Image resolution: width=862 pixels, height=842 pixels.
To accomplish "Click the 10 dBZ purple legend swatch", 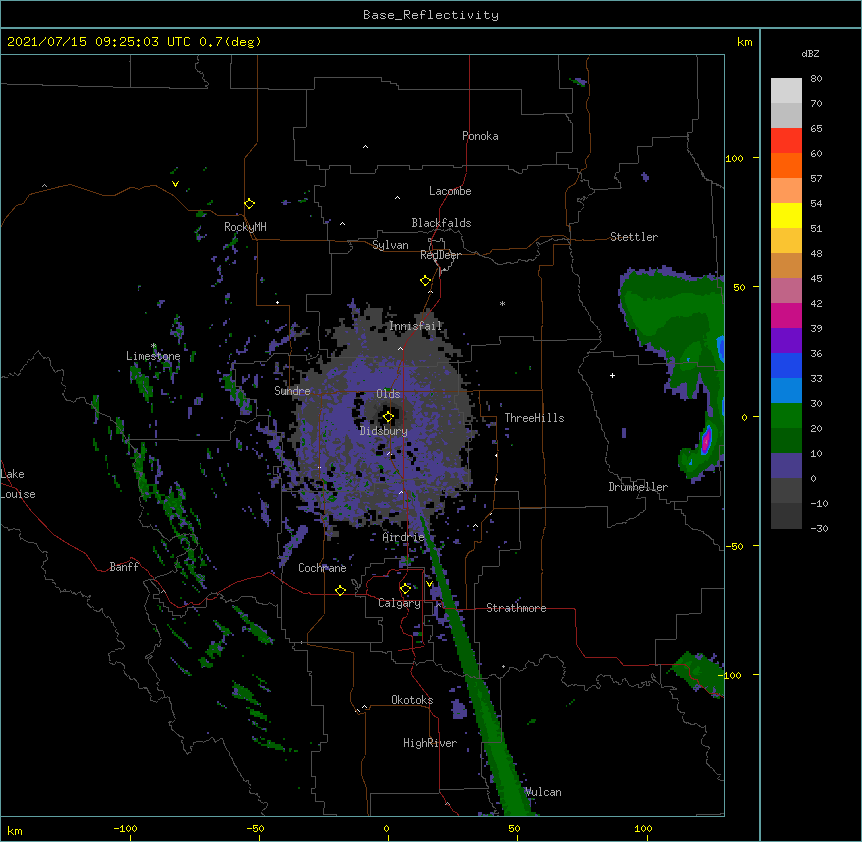I will 786,466.
